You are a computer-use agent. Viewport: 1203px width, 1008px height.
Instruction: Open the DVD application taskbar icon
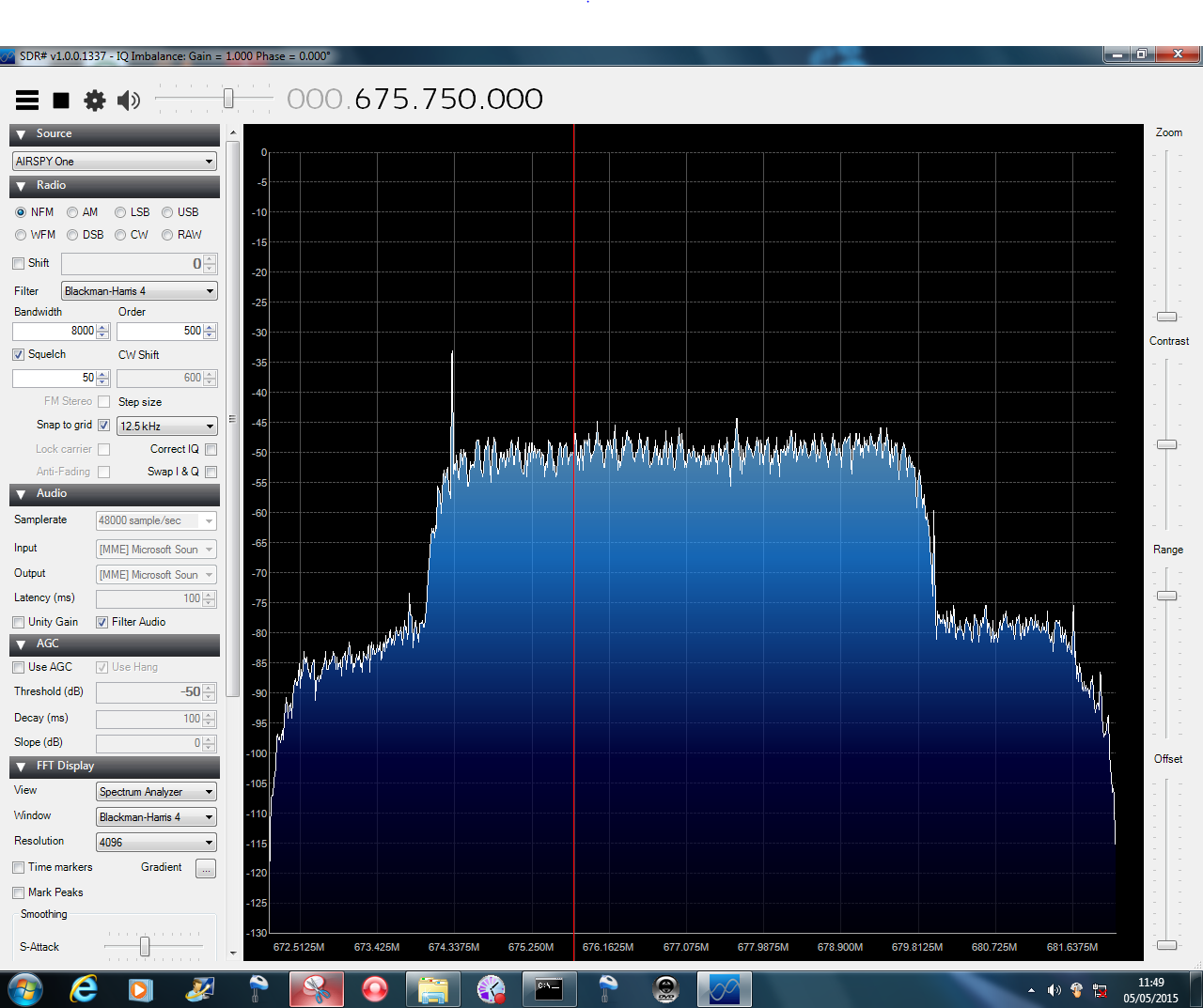pos(665,989)
